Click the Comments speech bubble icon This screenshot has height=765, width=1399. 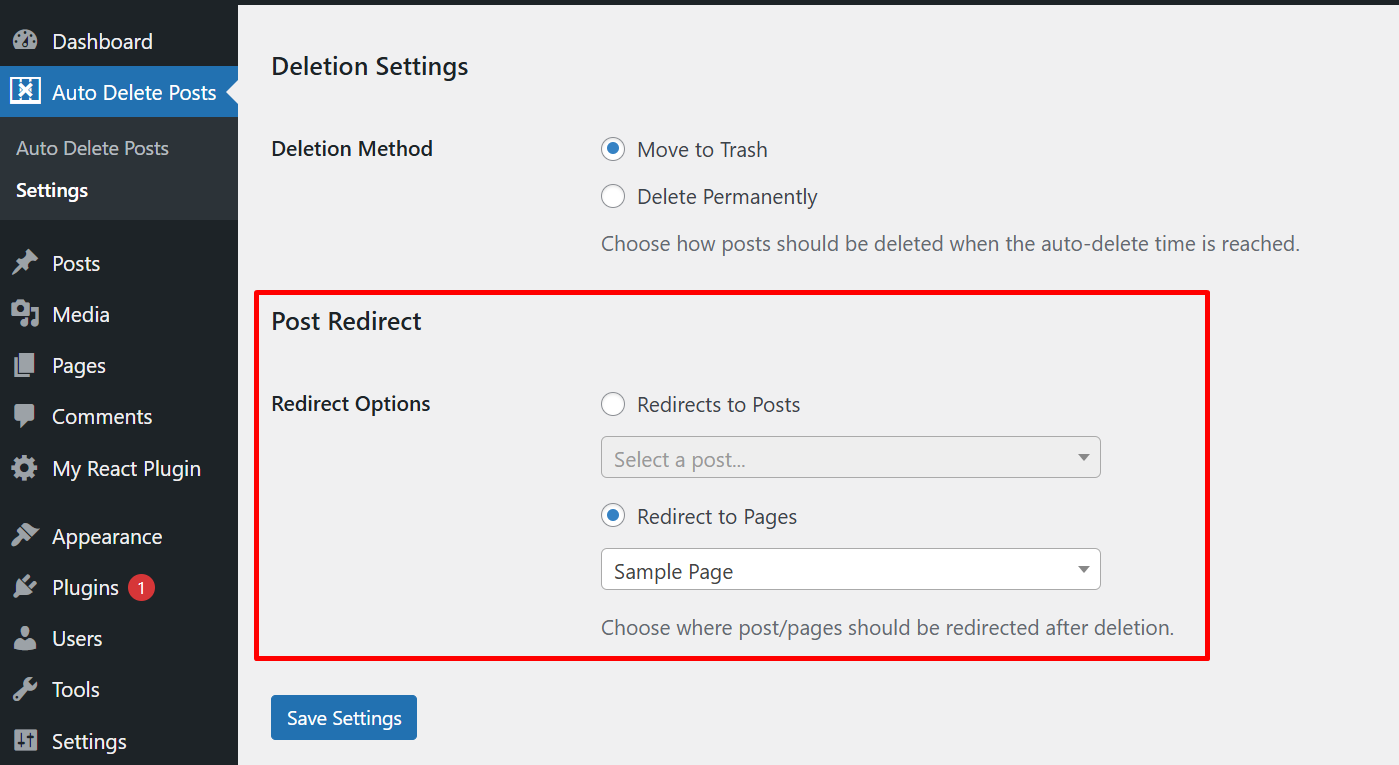click(x=25, y=416)
